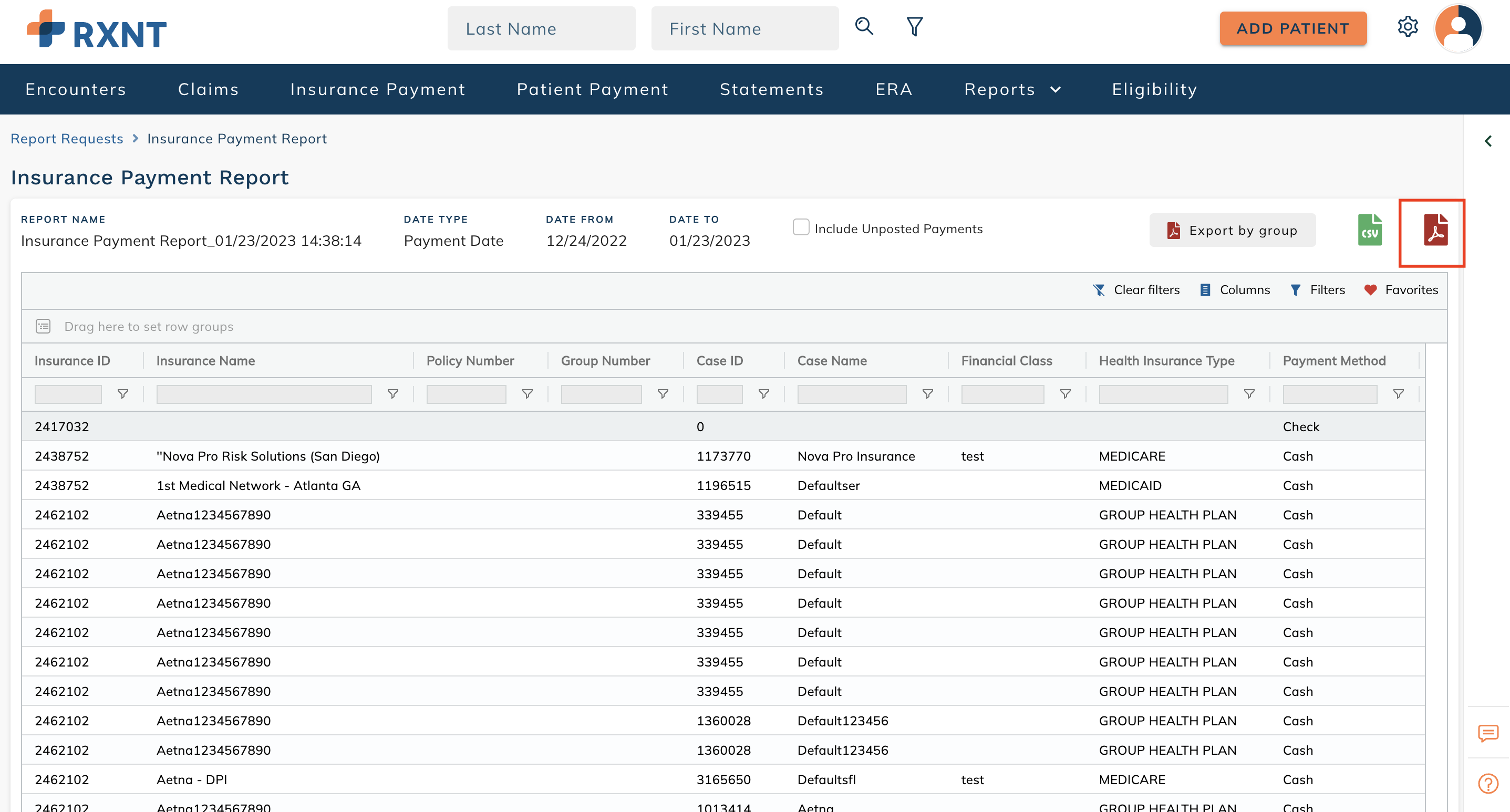Focus the First Name search field
This screenshot has height=812, width=1510.
pyautogui.click(x=744, y=29)
